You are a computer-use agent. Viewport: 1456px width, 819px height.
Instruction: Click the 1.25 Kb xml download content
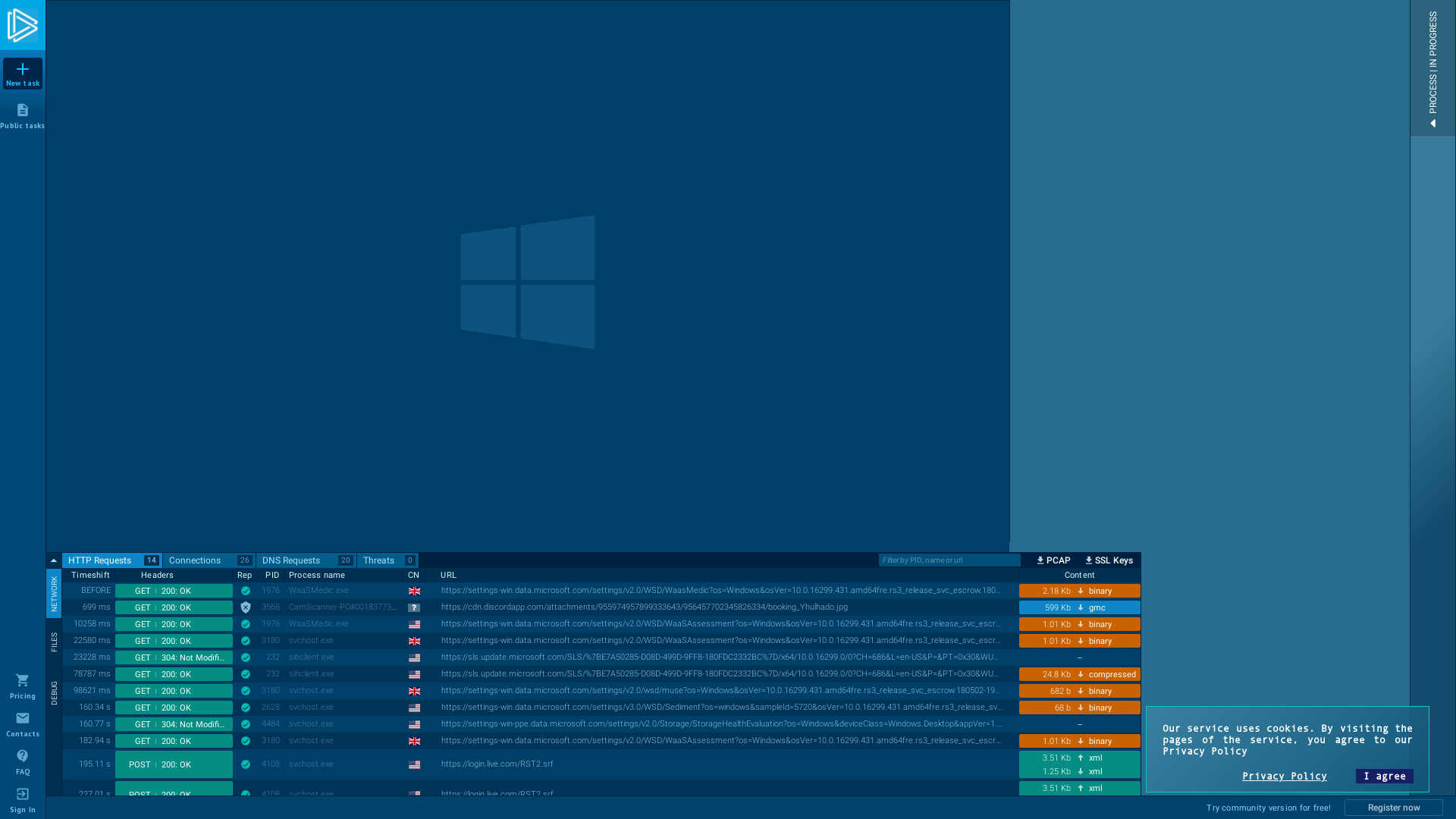pyautogui.click(x=1079, y=771)
